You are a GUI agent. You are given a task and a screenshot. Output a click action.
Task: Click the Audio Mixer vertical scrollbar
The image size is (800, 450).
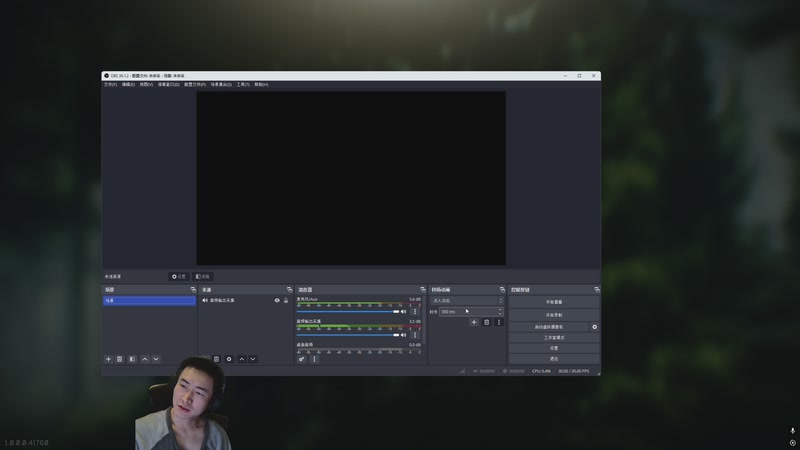pos(424,321)
